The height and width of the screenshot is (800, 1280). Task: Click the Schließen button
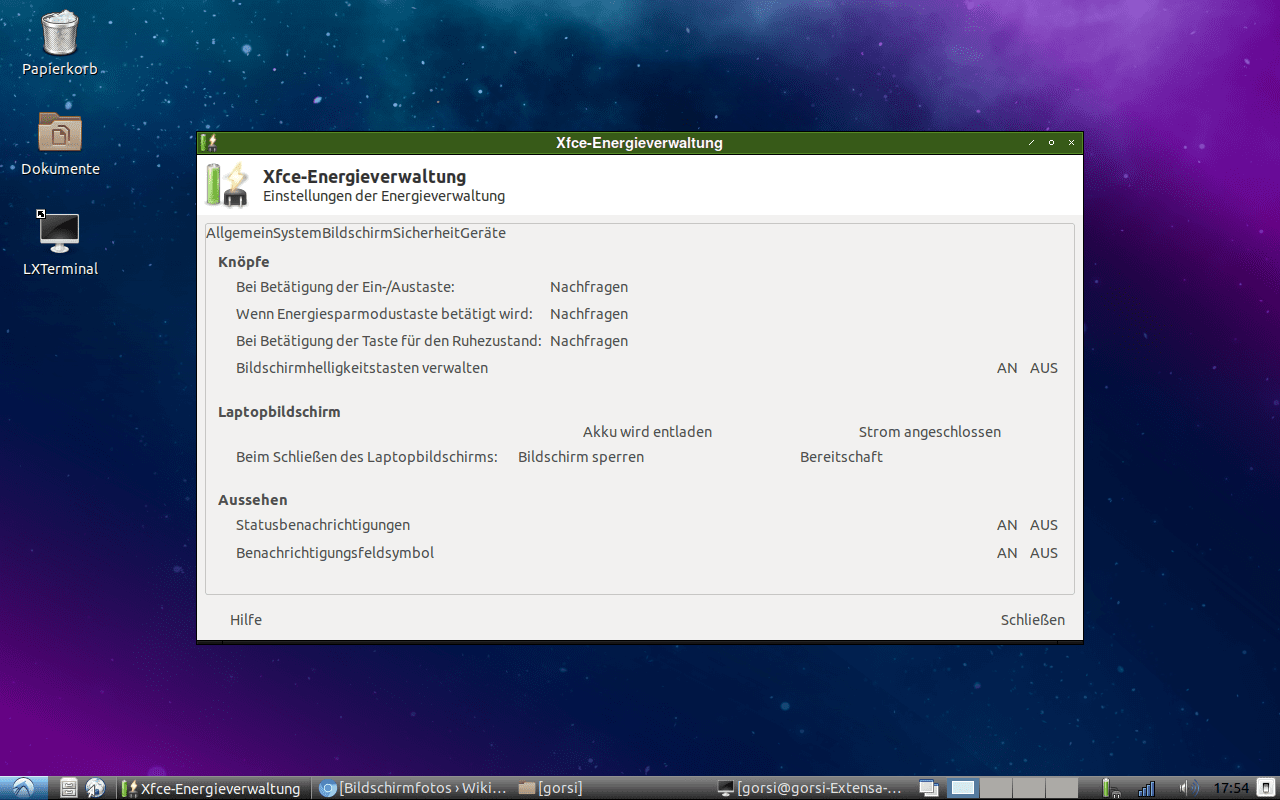tap(1033, 620)
